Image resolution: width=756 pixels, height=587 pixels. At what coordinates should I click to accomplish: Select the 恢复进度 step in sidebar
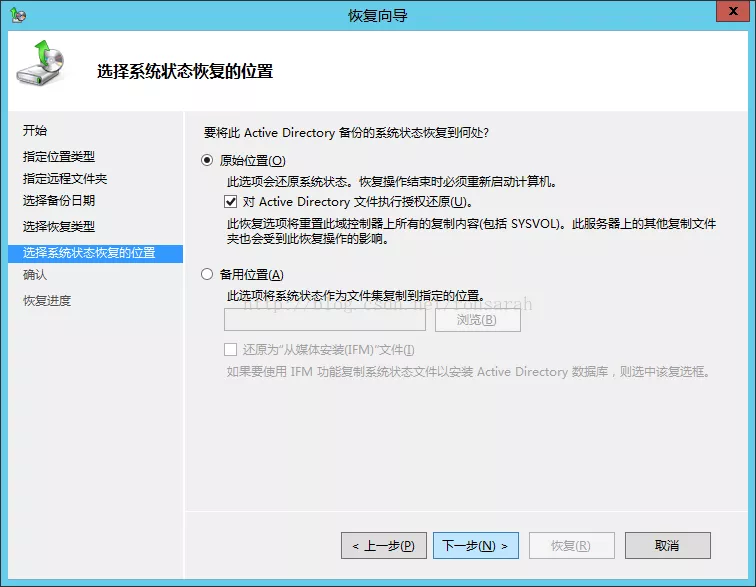tap(47, 301)
